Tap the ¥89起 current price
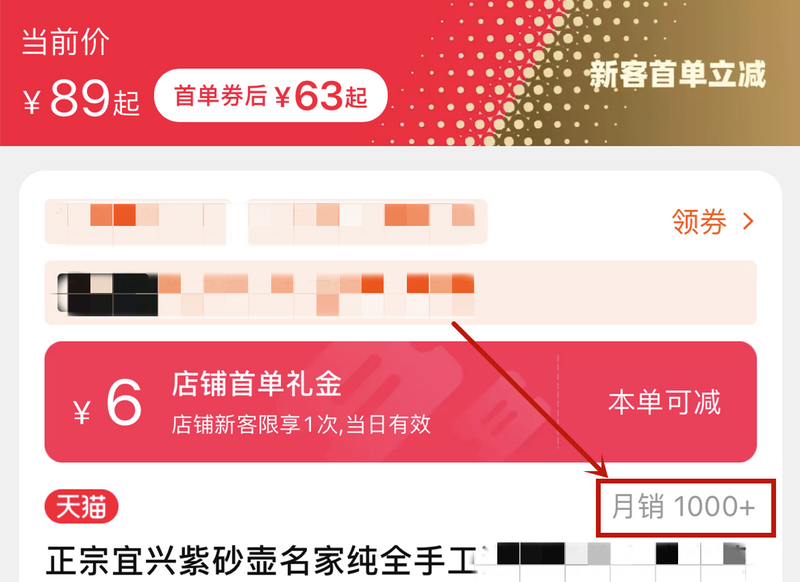The image size is (800, 582). pos(82,98)
